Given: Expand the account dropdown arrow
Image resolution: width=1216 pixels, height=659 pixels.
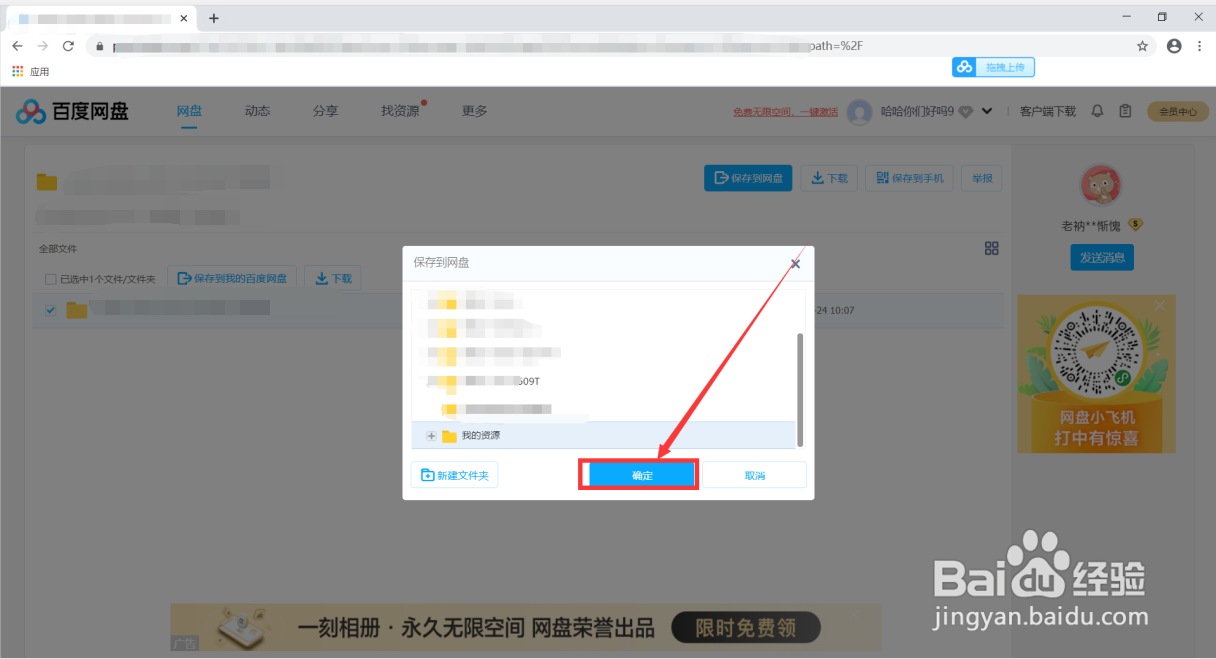Looking at the screenshot, I should click(987, 112).
